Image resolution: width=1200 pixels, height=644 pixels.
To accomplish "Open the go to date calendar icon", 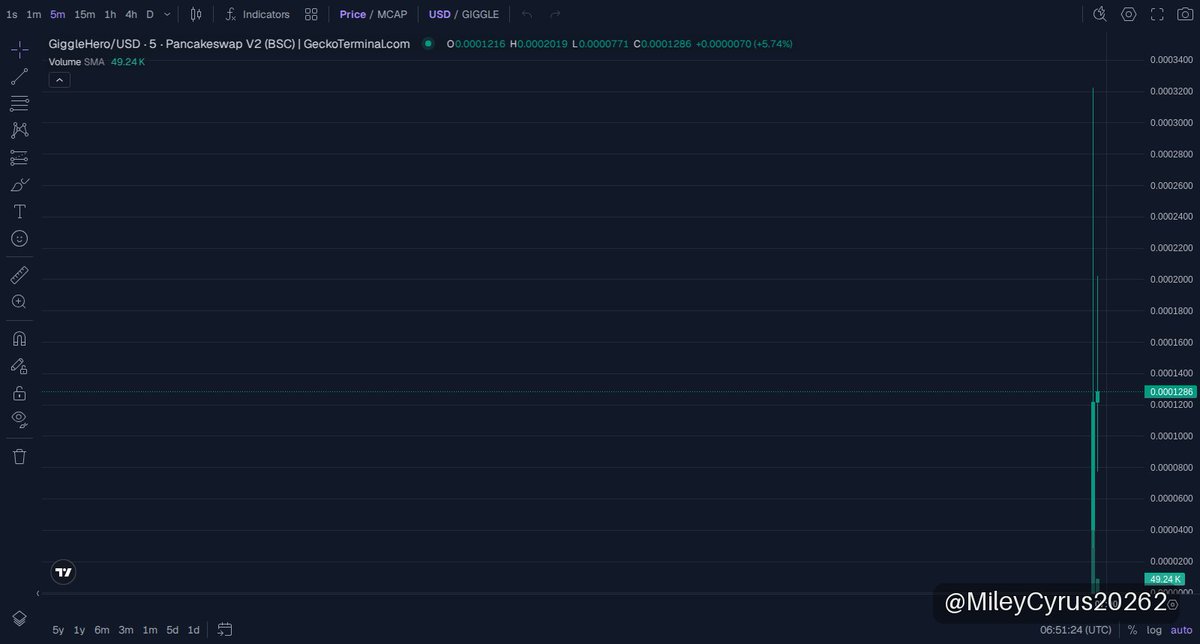I will (225, 630).
